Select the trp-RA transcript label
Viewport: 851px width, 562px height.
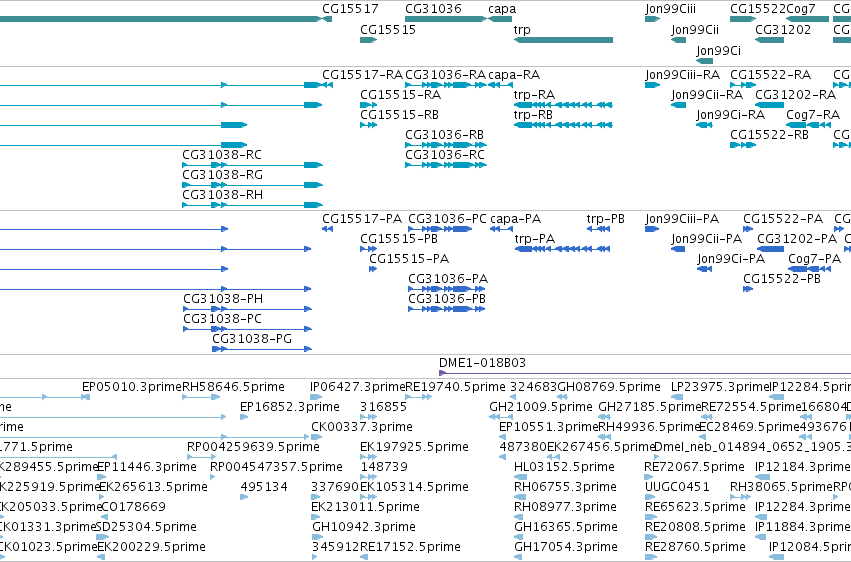click(535, 95)
